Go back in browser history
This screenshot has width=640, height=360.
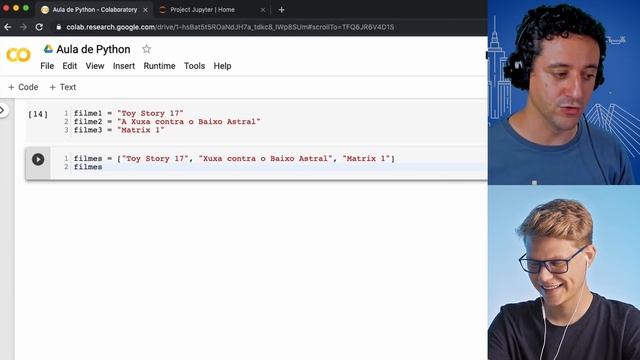tap(8, 27)
